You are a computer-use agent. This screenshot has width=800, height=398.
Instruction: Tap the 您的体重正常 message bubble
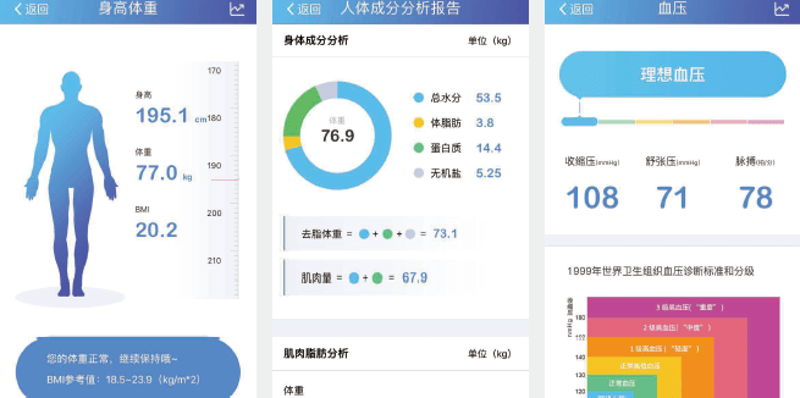point(128,367)
